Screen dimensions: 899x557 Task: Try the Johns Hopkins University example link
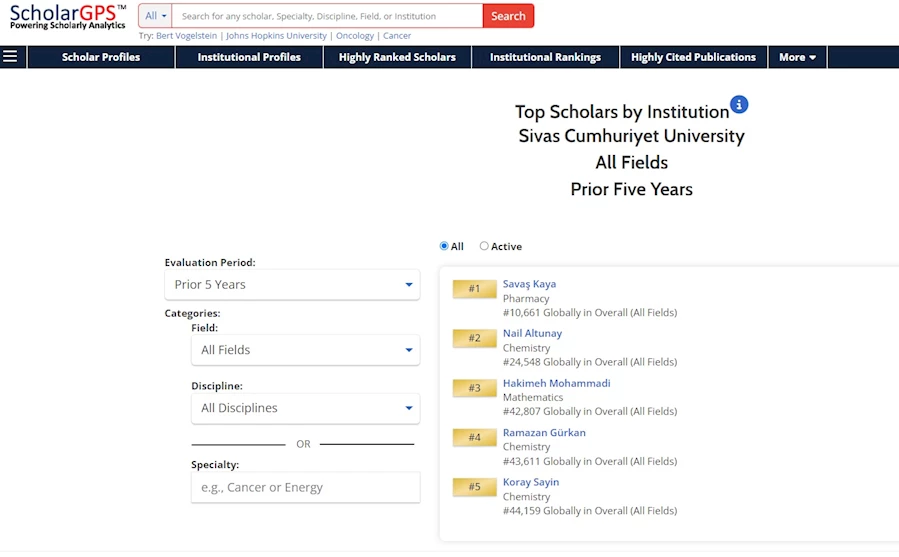coord(276,36)
